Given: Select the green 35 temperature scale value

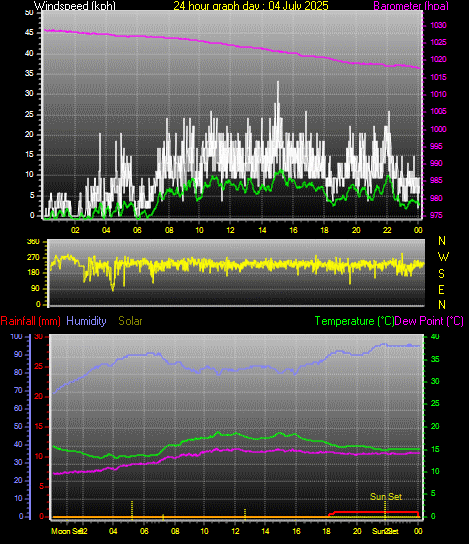Looking at the screenshot, I should tap(435, 359).
